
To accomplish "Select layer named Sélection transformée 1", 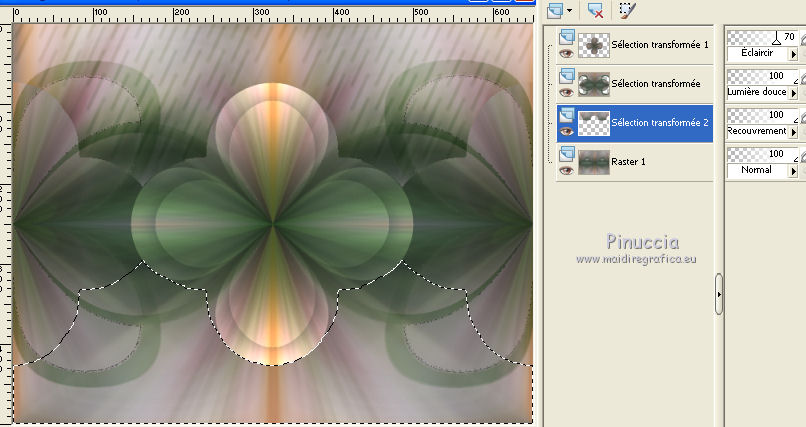I will click(x=660, y=45).
